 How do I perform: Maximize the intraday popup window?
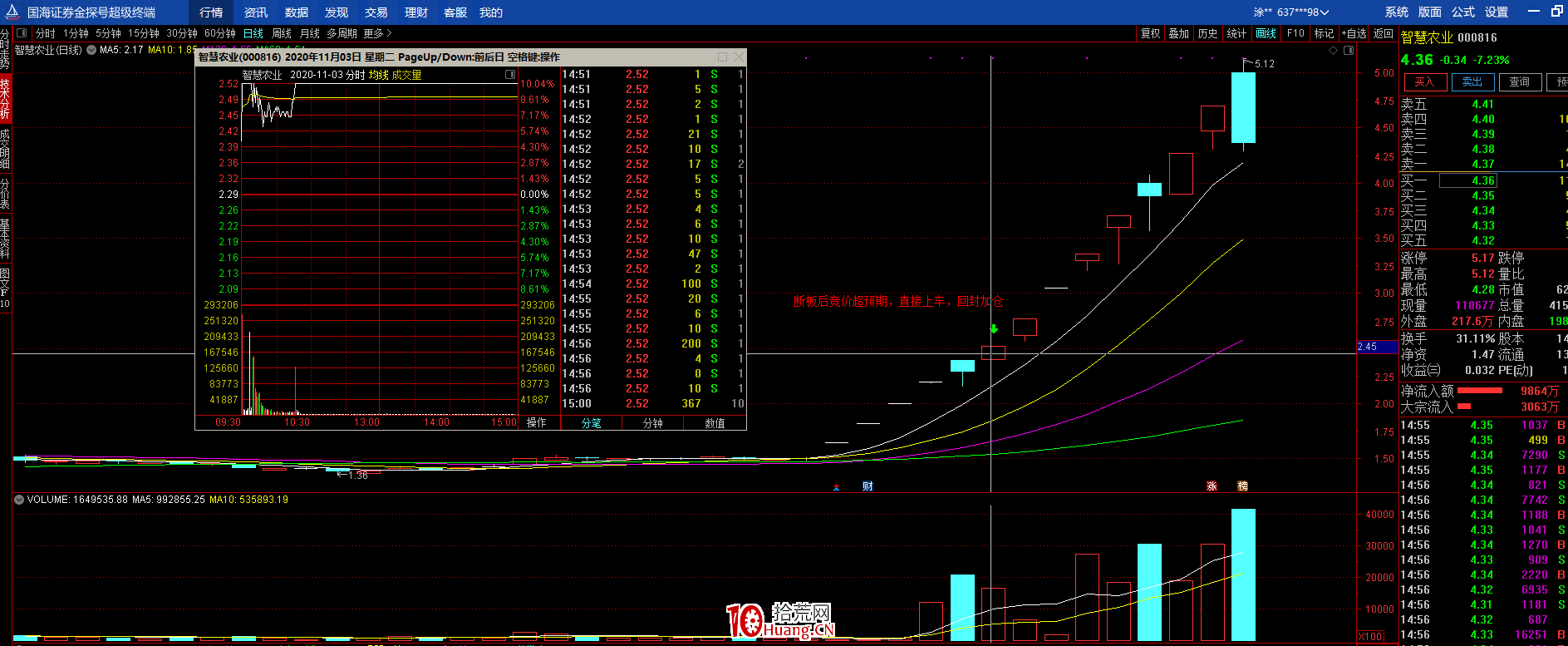[x=722, y=57]
